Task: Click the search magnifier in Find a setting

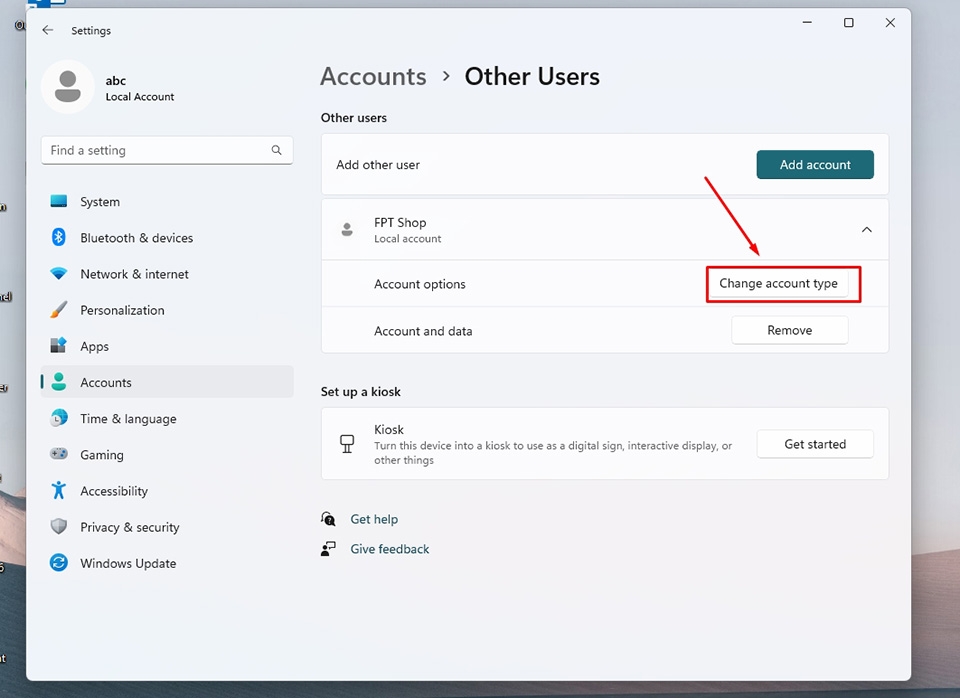Action: coord(277,150)
